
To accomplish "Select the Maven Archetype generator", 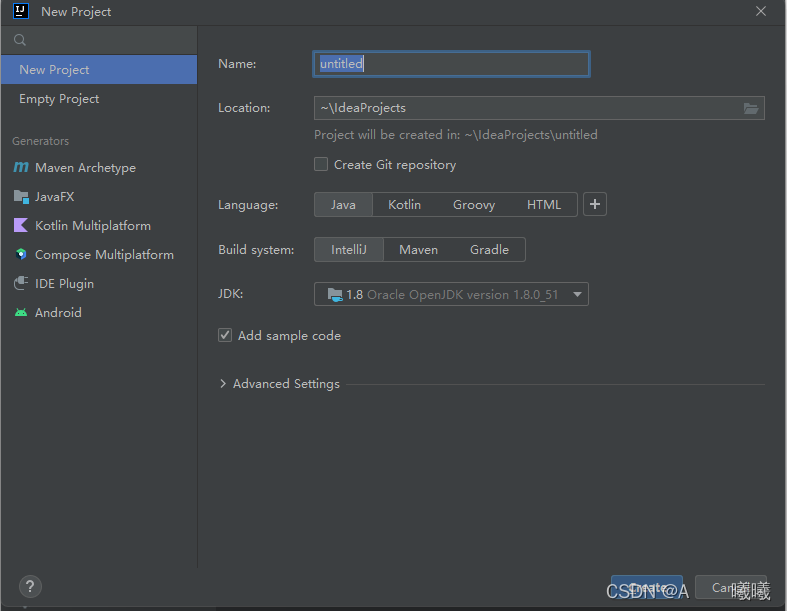I will pyautogui.click(x=99, y=167).
